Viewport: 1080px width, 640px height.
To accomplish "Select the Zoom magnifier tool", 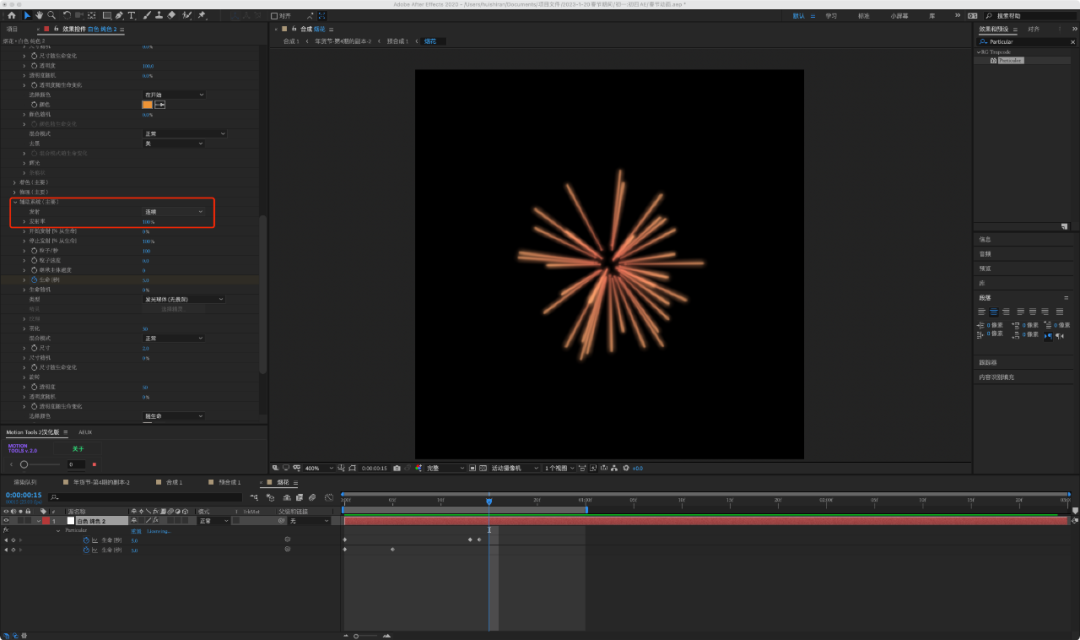I will [51, 16].
